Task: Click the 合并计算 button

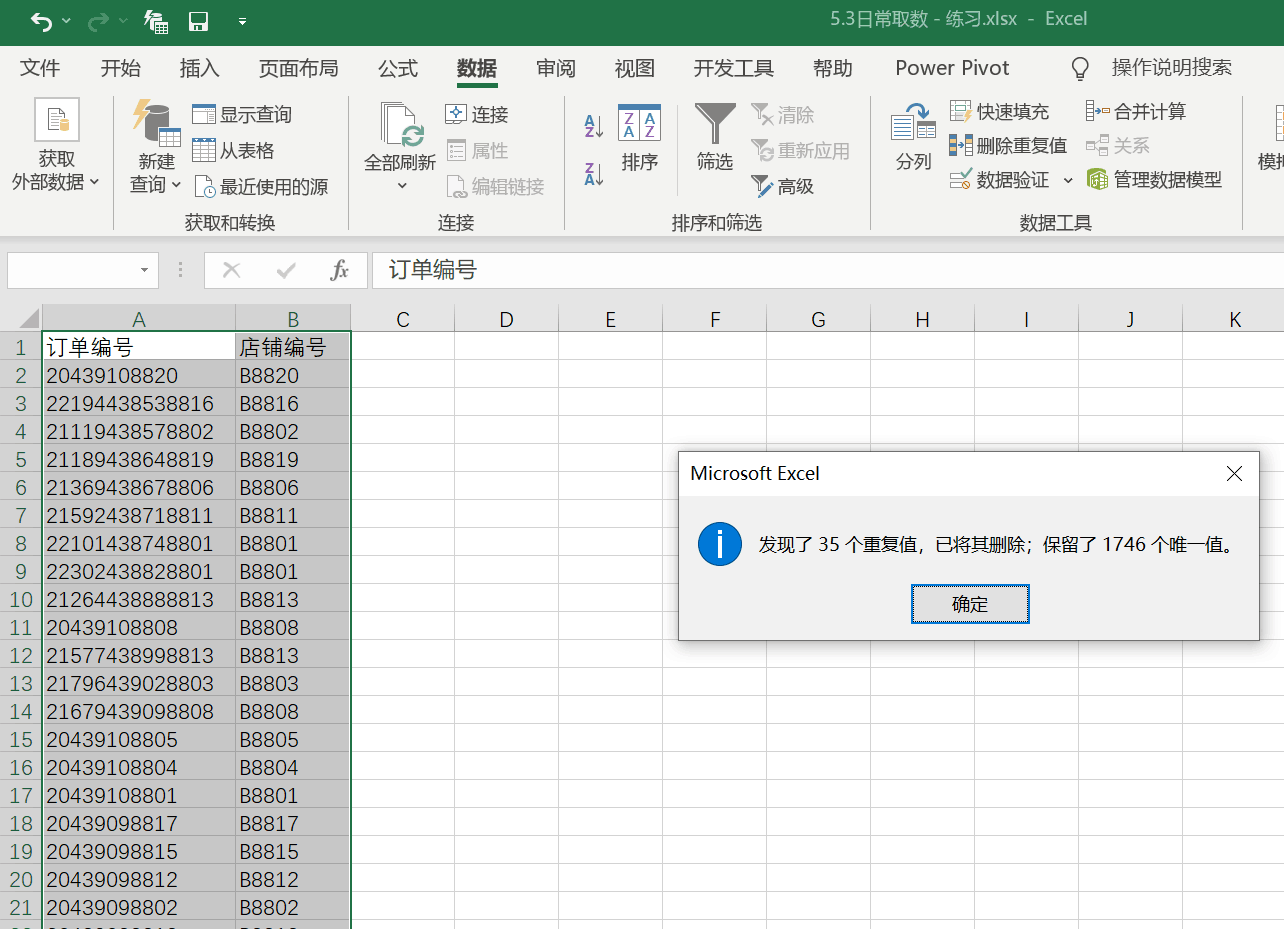Action: (1136, 111)
